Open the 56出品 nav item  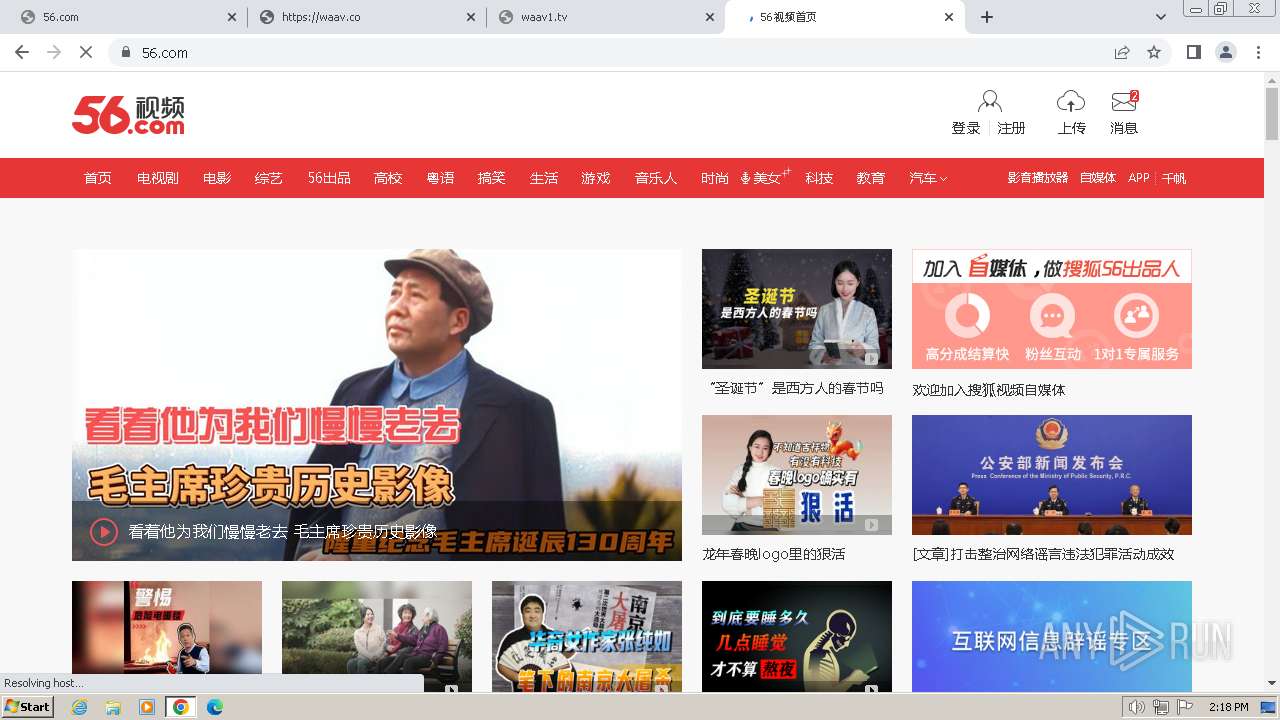[x=329, y=178]
